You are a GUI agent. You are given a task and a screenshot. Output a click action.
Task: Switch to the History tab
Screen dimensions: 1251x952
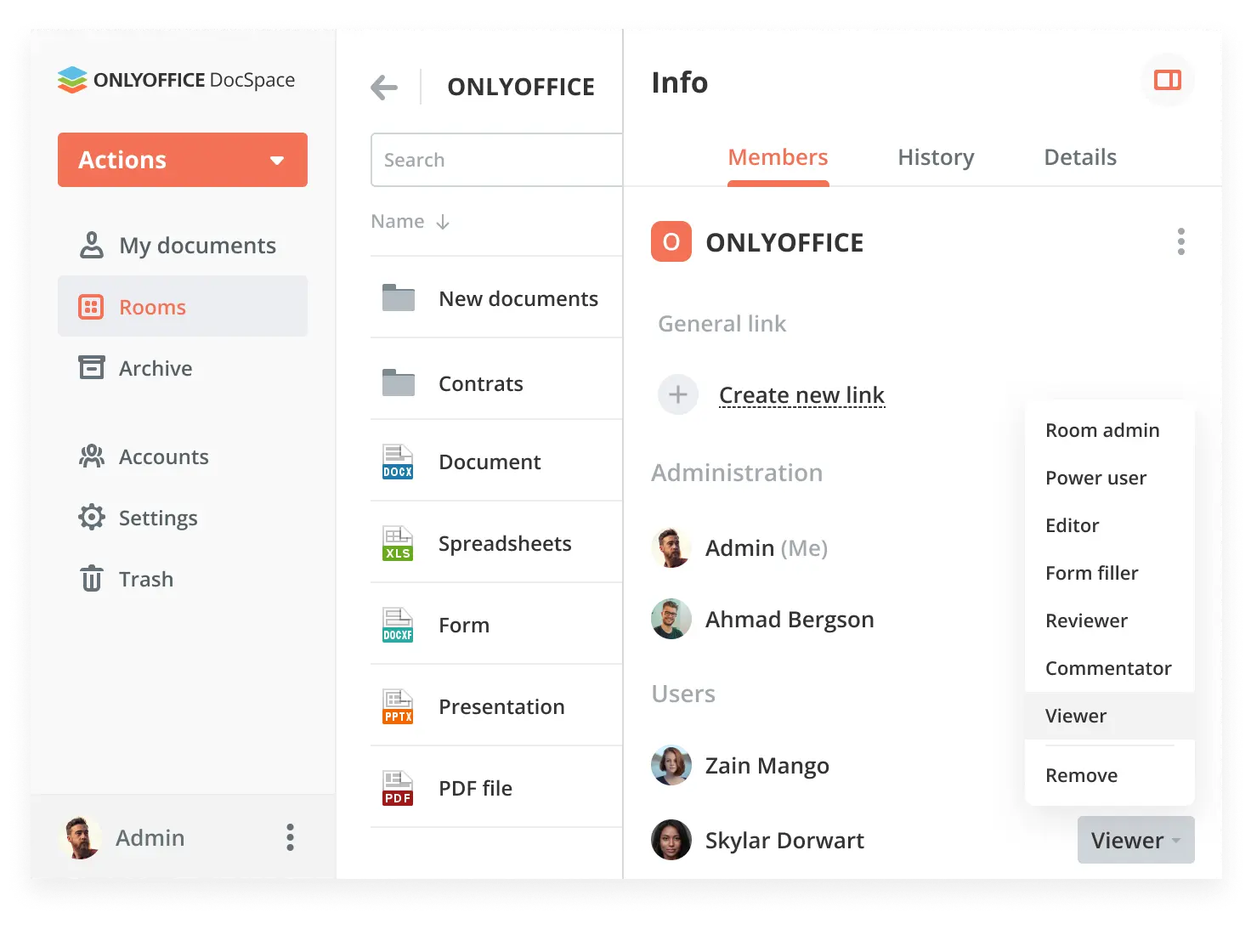[x=936, y=157]
